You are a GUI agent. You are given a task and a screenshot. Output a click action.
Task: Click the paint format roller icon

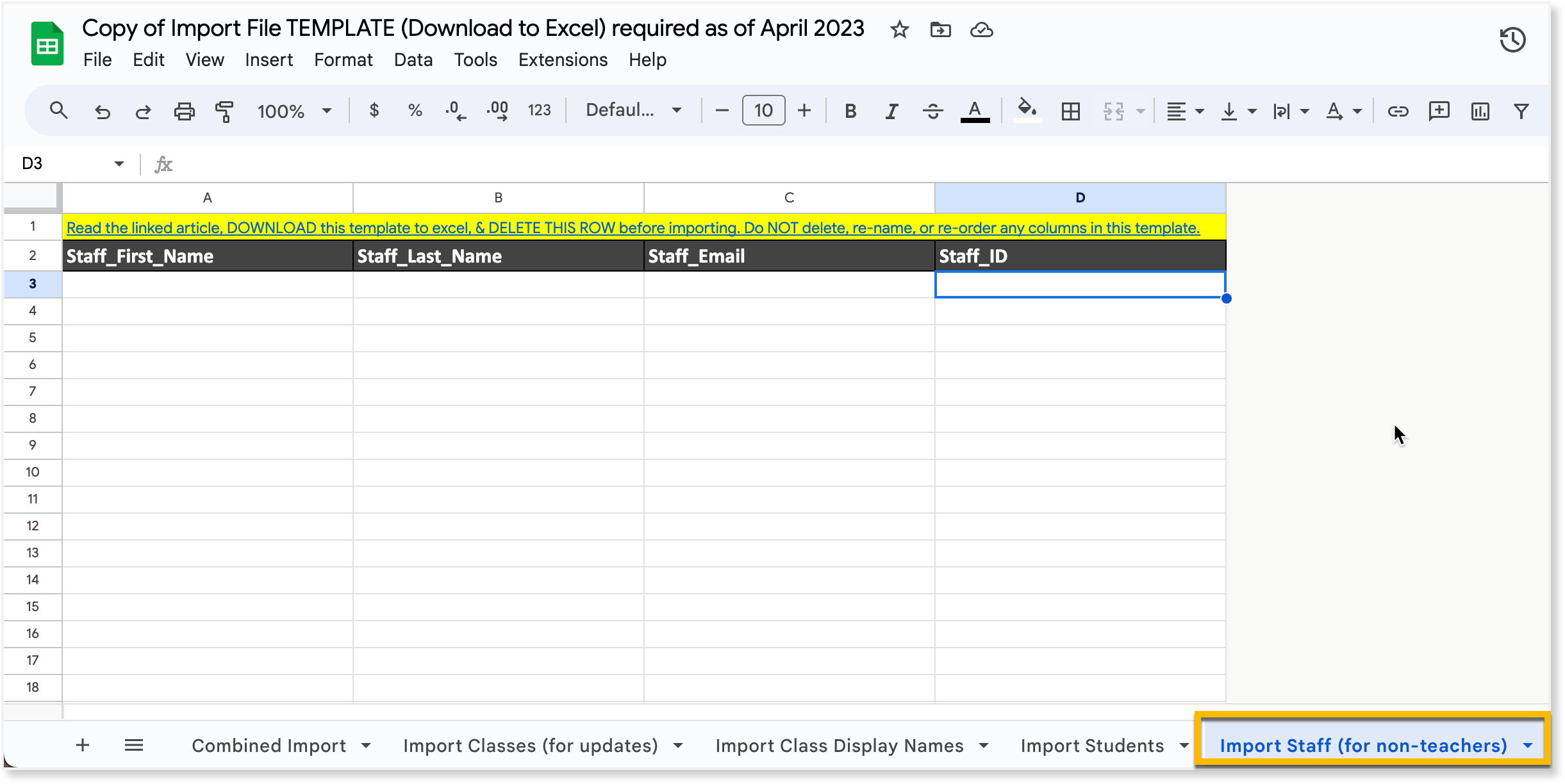[x=224, y=111]
